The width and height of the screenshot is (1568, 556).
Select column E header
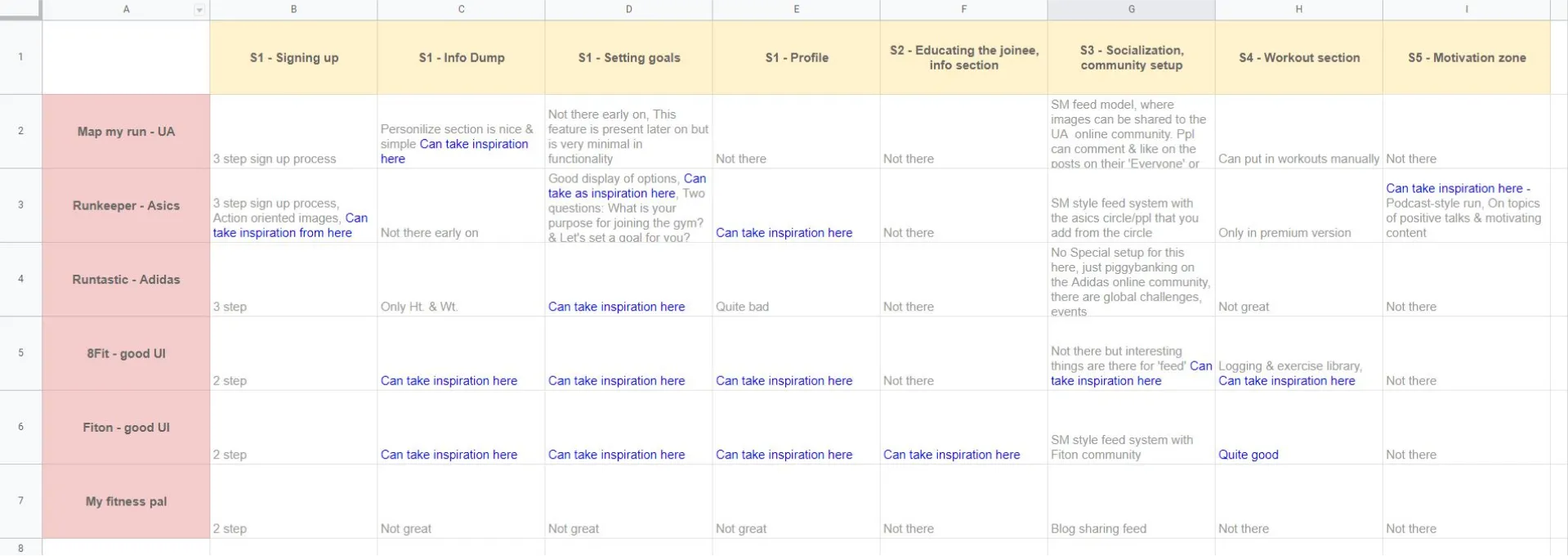(x=796, y=10)
